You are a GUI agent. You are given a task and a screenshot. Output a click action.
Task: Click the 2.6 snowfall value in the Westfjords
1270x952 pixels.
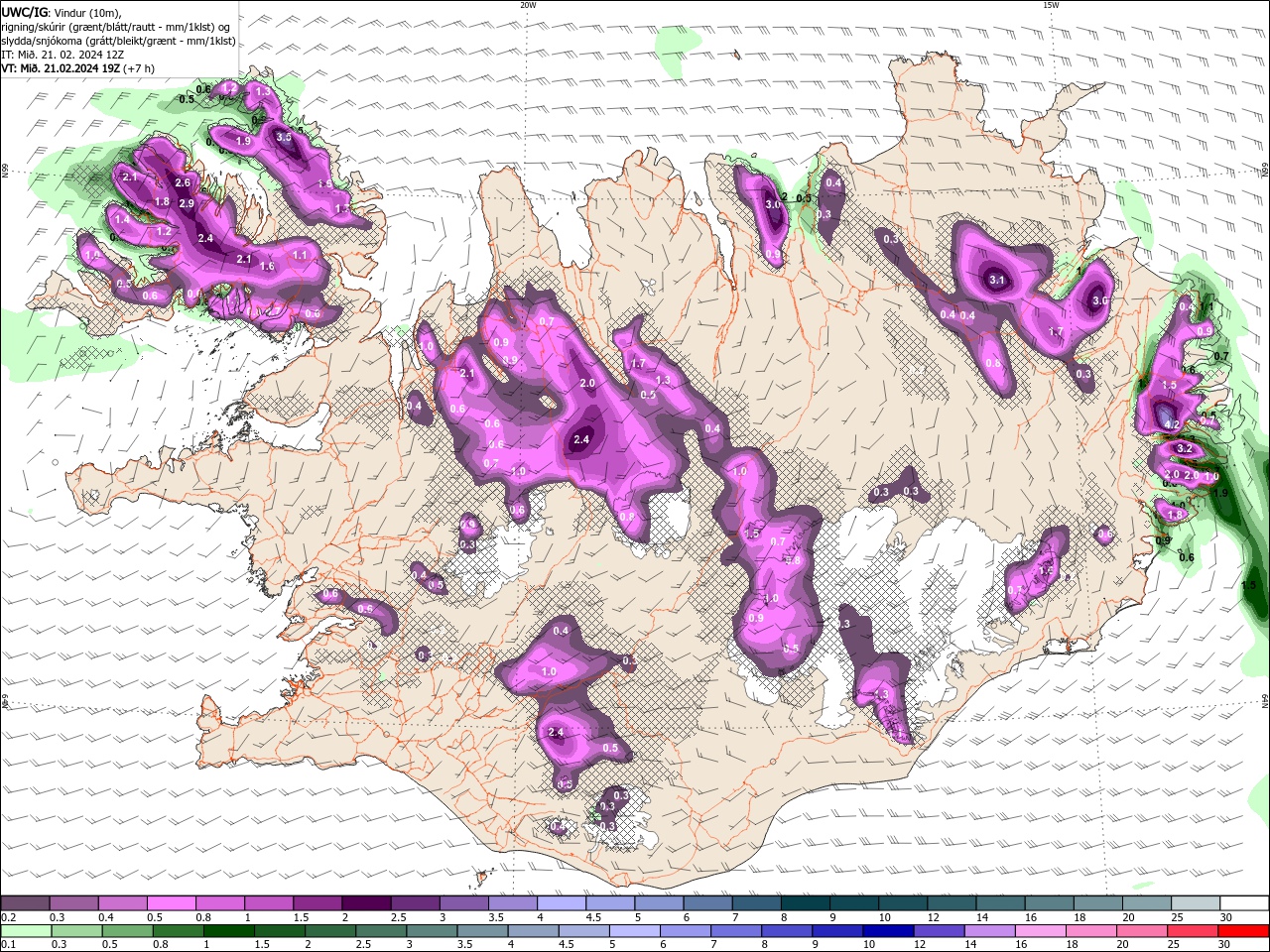tap(183, 182)
